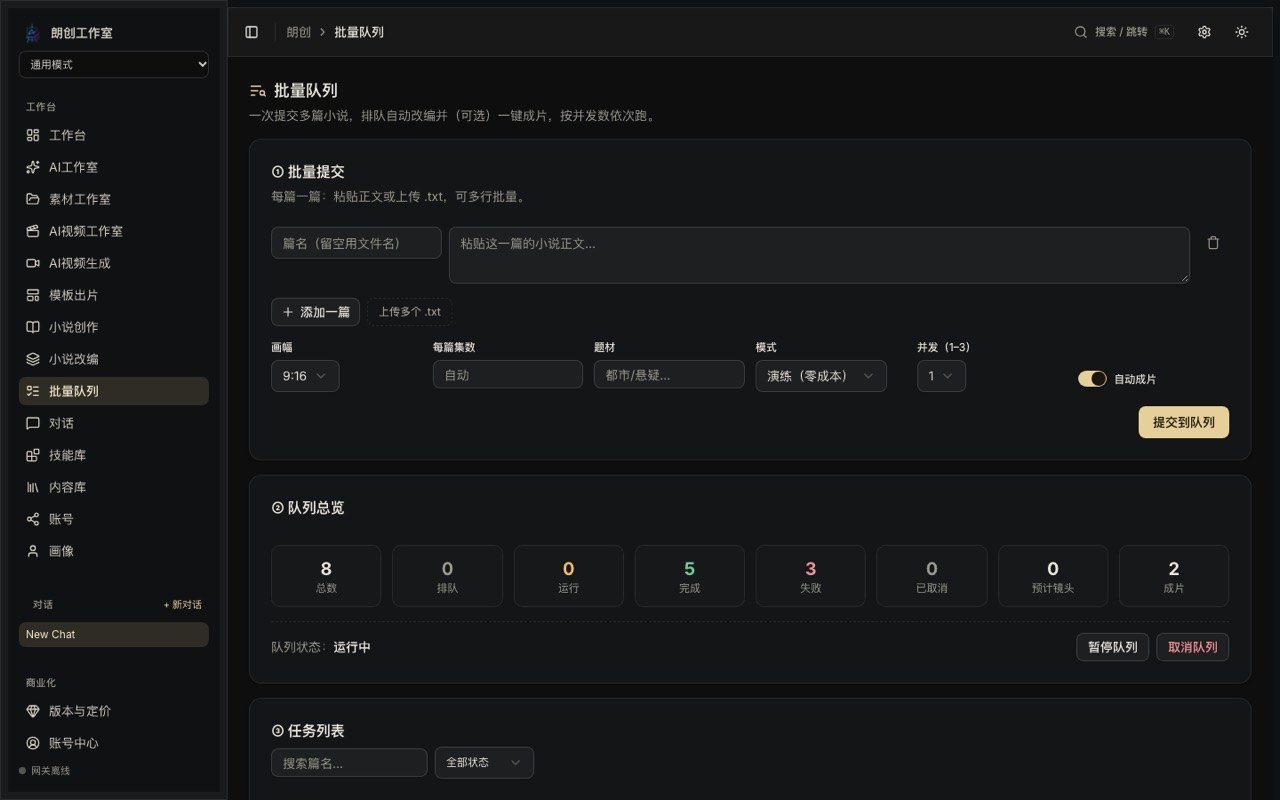
Task: Open 技能库 blocks icon
Action: [x=33, y=455]
